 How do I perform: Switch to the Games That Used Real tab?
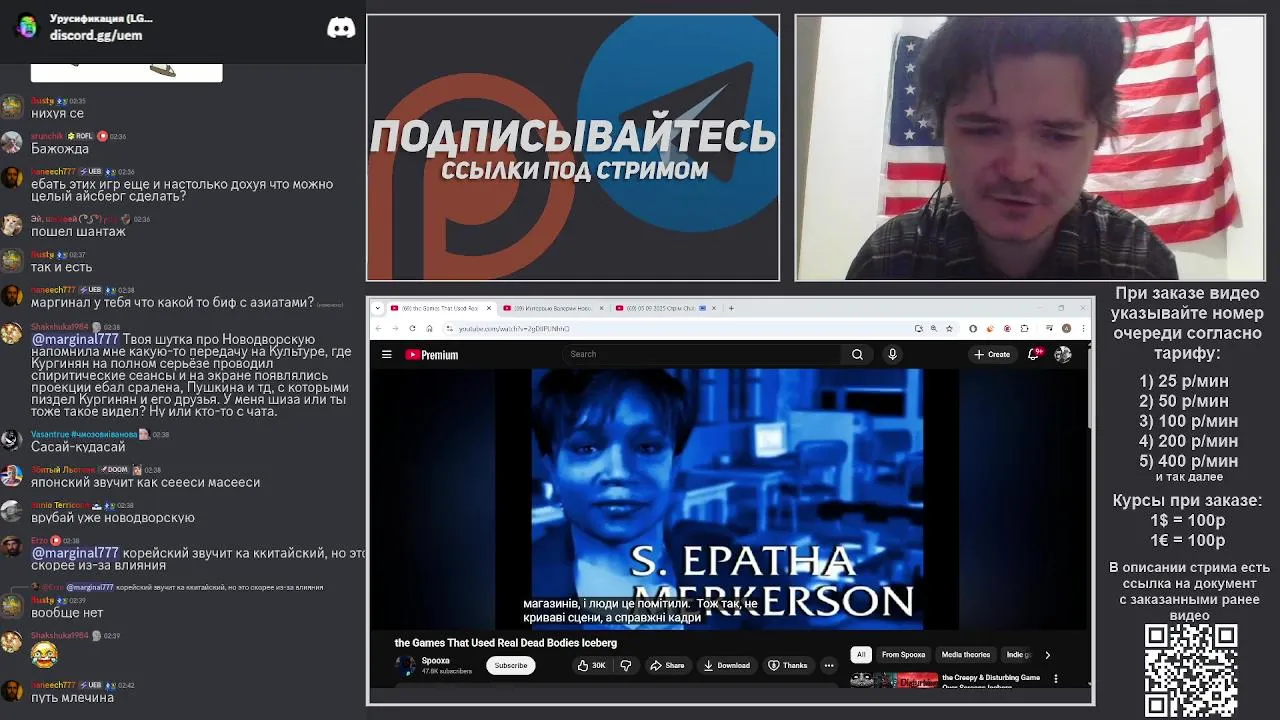tap(440, 308)
